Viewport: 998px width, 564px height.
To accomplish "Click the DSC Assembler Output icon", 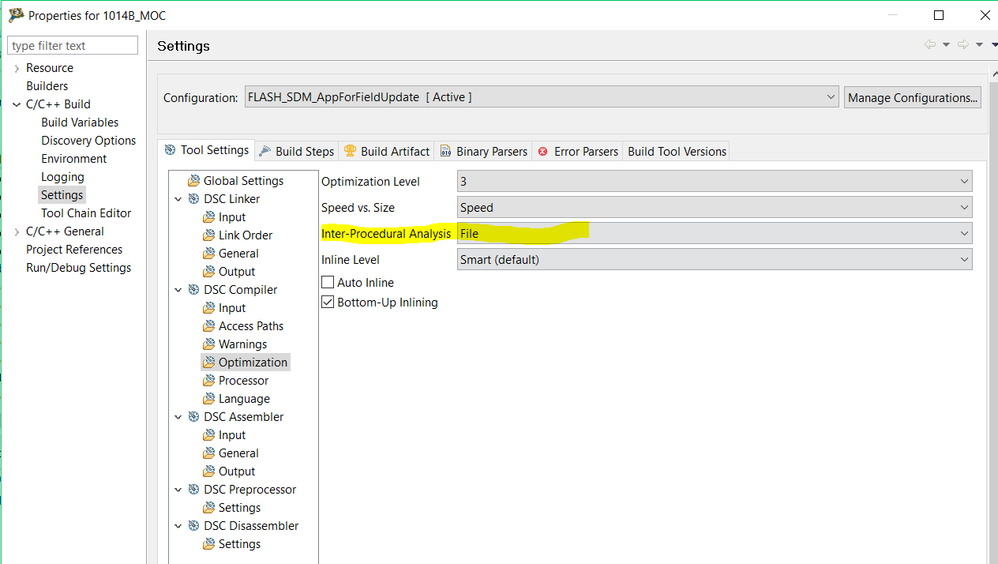I will point(209,471).
